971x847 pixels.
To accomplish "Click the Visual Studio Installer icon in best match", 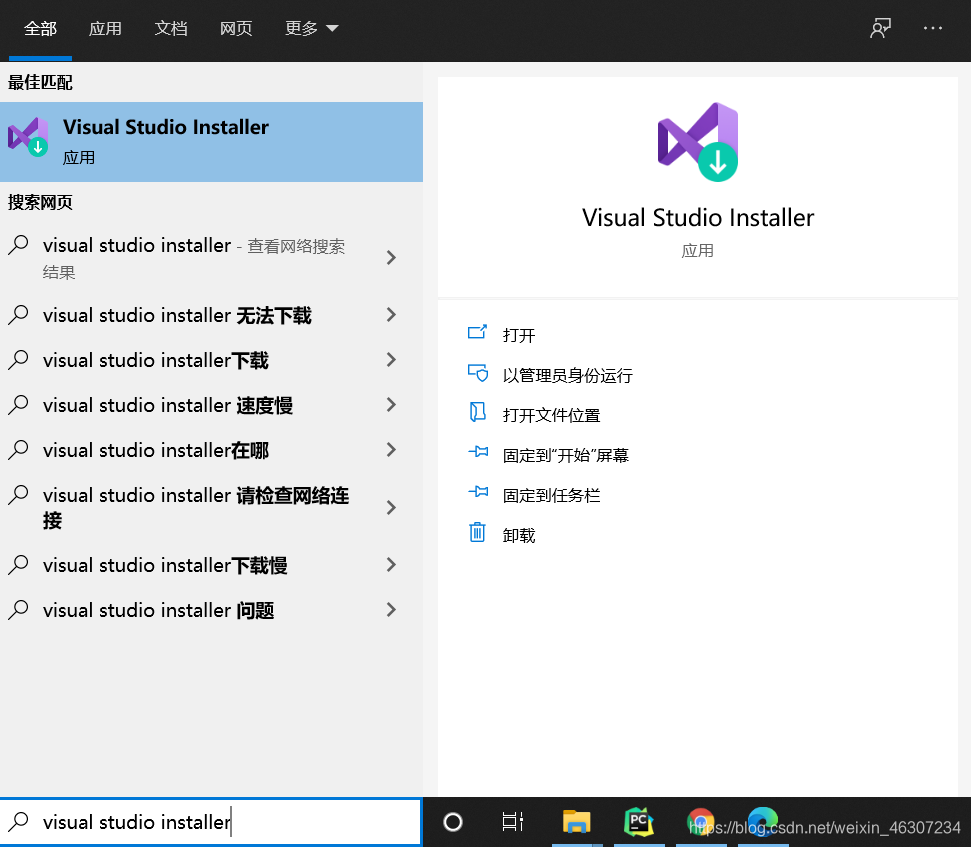I will (28, 137).
